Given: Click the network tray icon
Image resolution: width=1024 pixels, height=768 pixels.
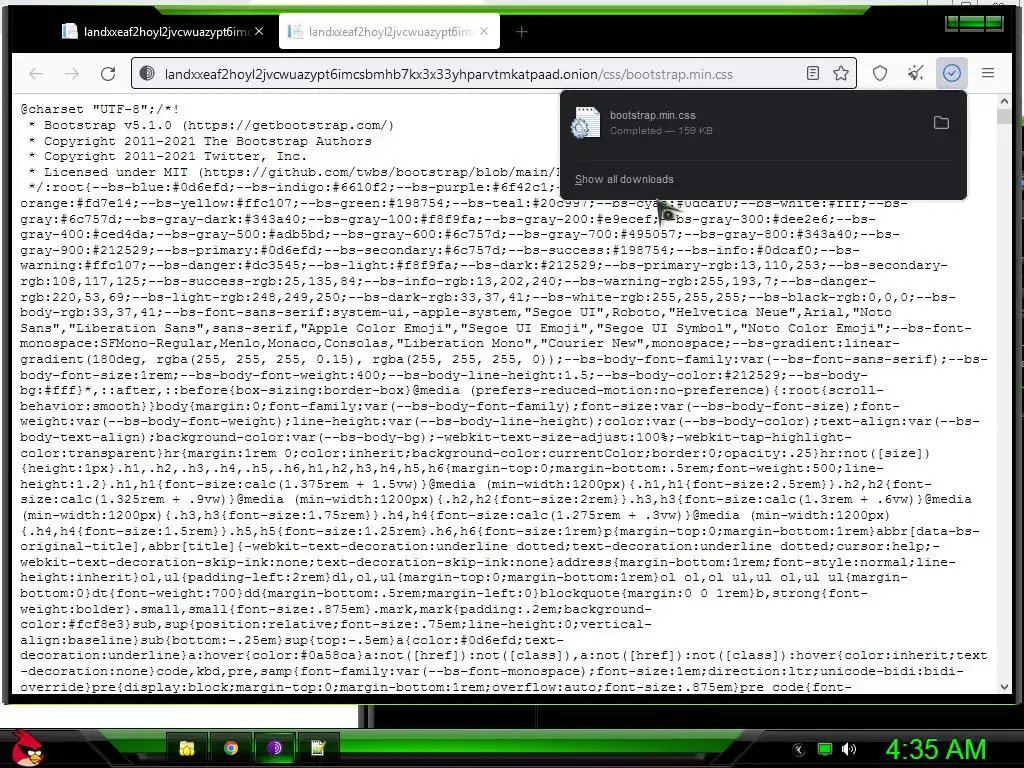Looking at the screenshot, I should (825, 749).
